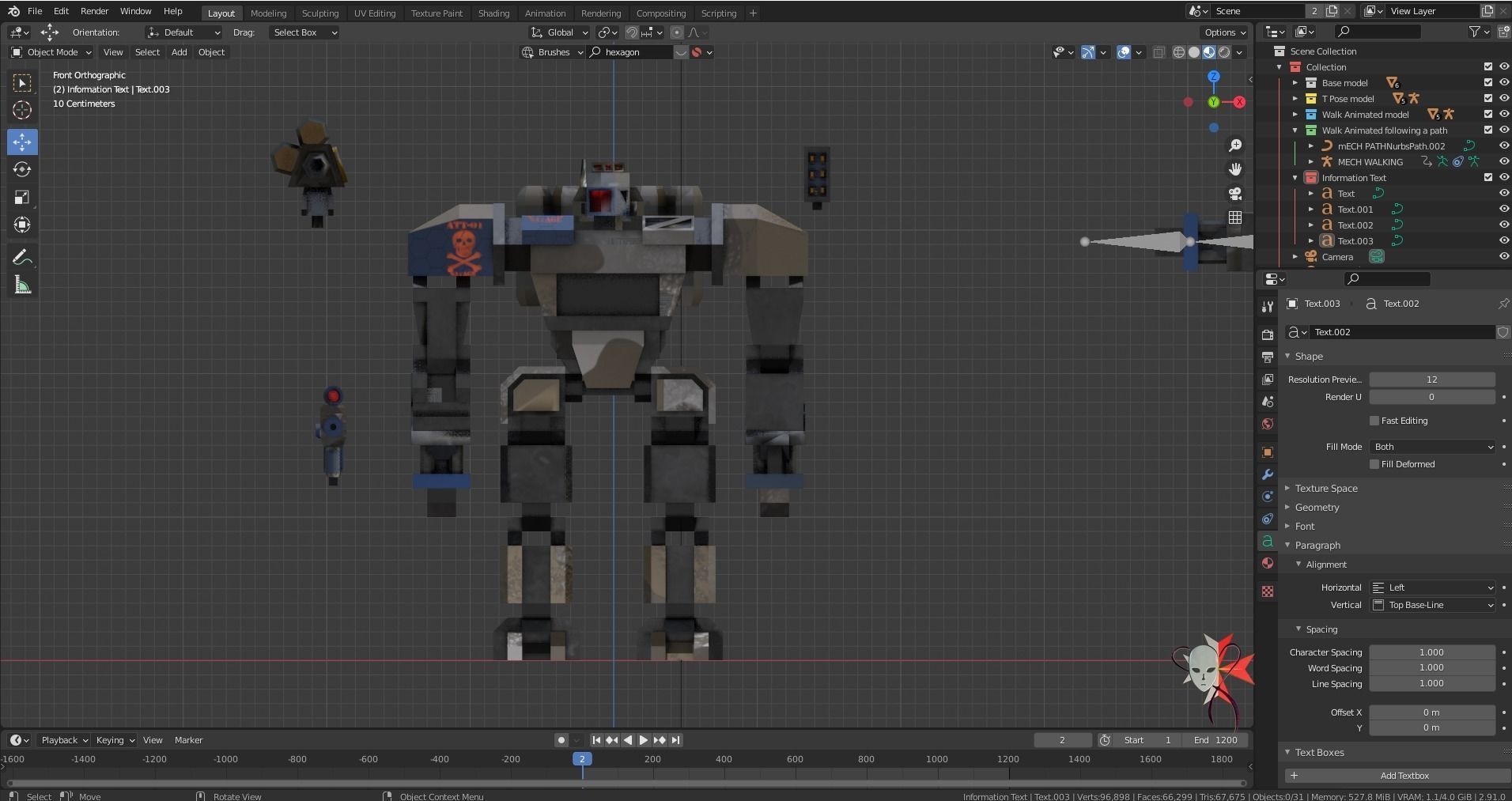Click the Add Textbox button
The width and height of the screenshot is (1512, 801).
click(1404, 775)
